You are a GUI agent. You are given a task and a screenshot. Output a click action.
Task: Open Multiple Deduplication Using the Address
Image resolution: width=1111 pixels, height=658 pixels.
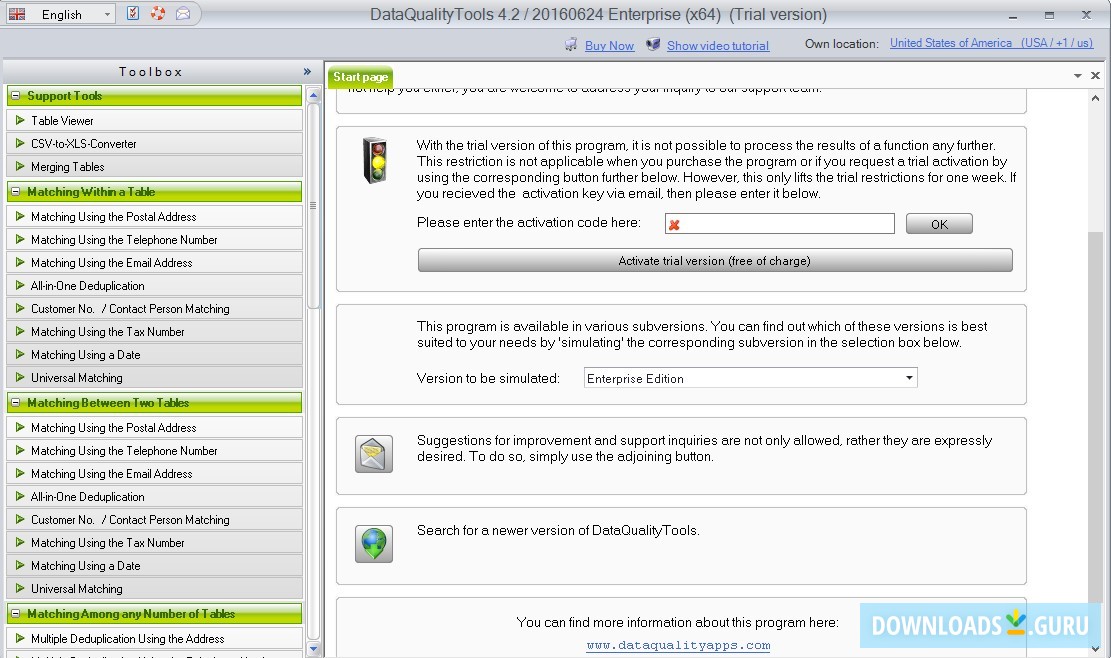coord(154,639)
